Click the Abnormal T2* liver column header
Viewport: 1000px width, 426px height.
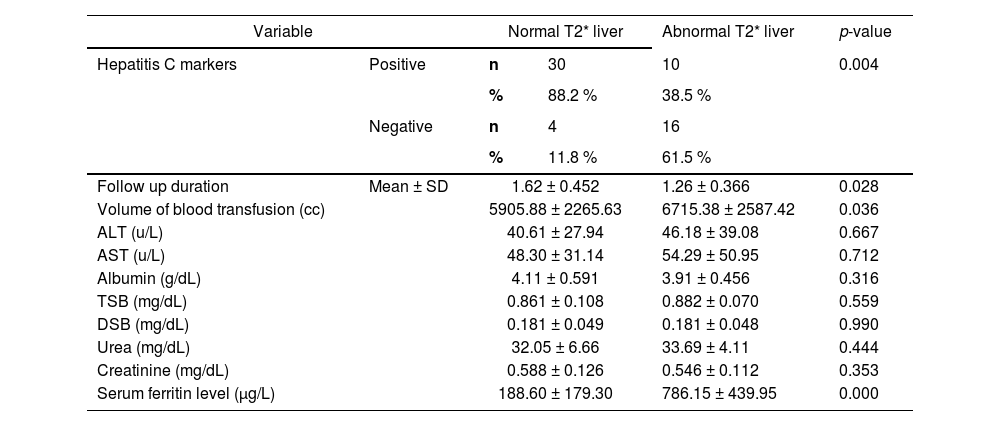click(728, 32)
